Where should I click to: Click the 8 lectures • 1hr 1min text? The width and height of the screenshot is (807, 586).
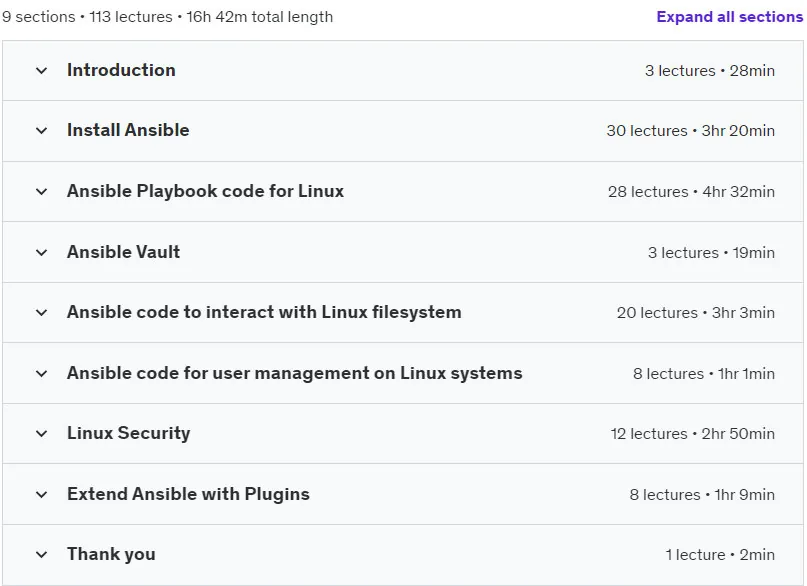[x=704, y=374]
